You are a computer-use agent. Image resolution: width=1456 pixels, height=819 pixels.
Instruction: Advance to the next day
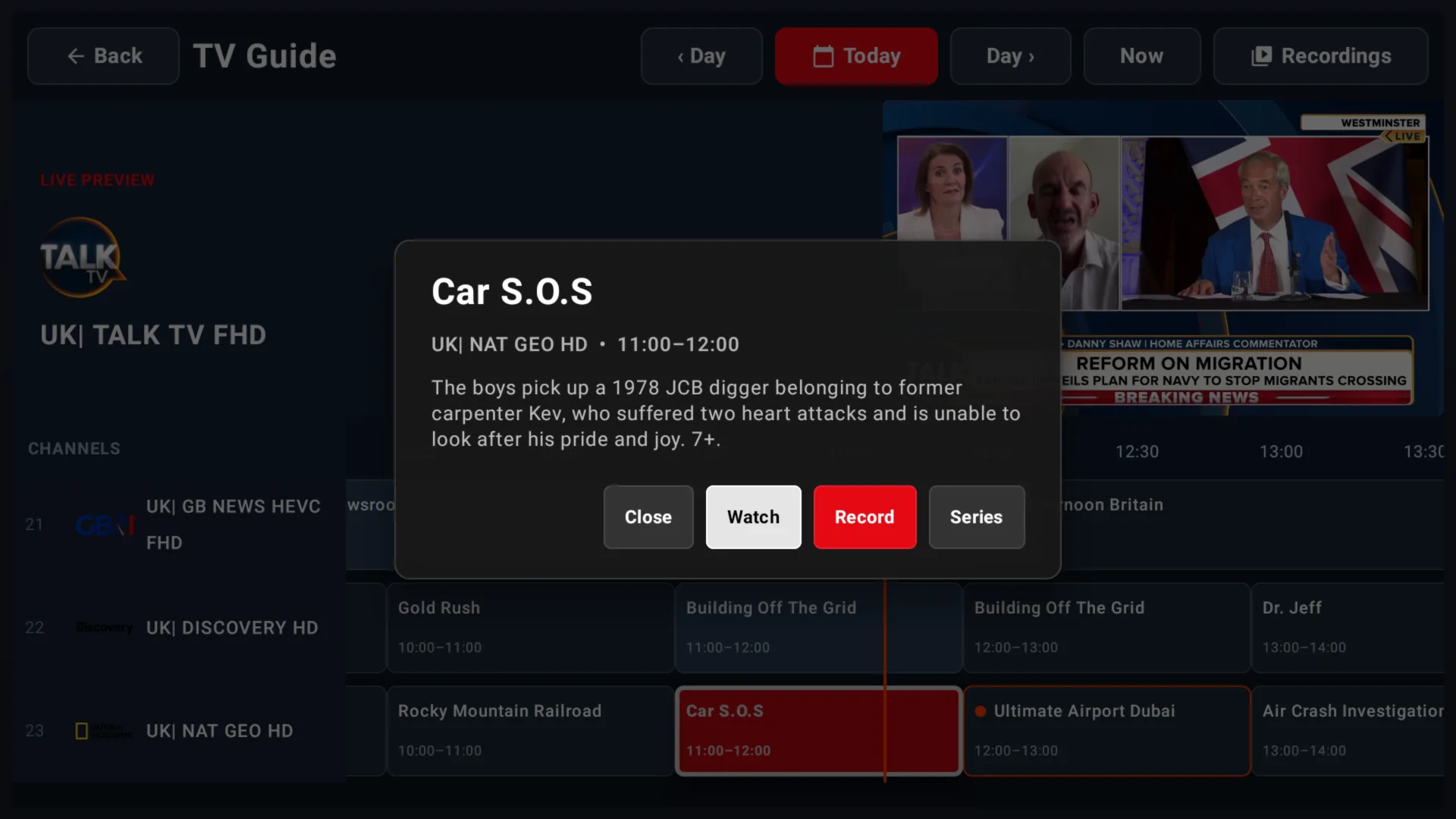[x=1010, y=56]
